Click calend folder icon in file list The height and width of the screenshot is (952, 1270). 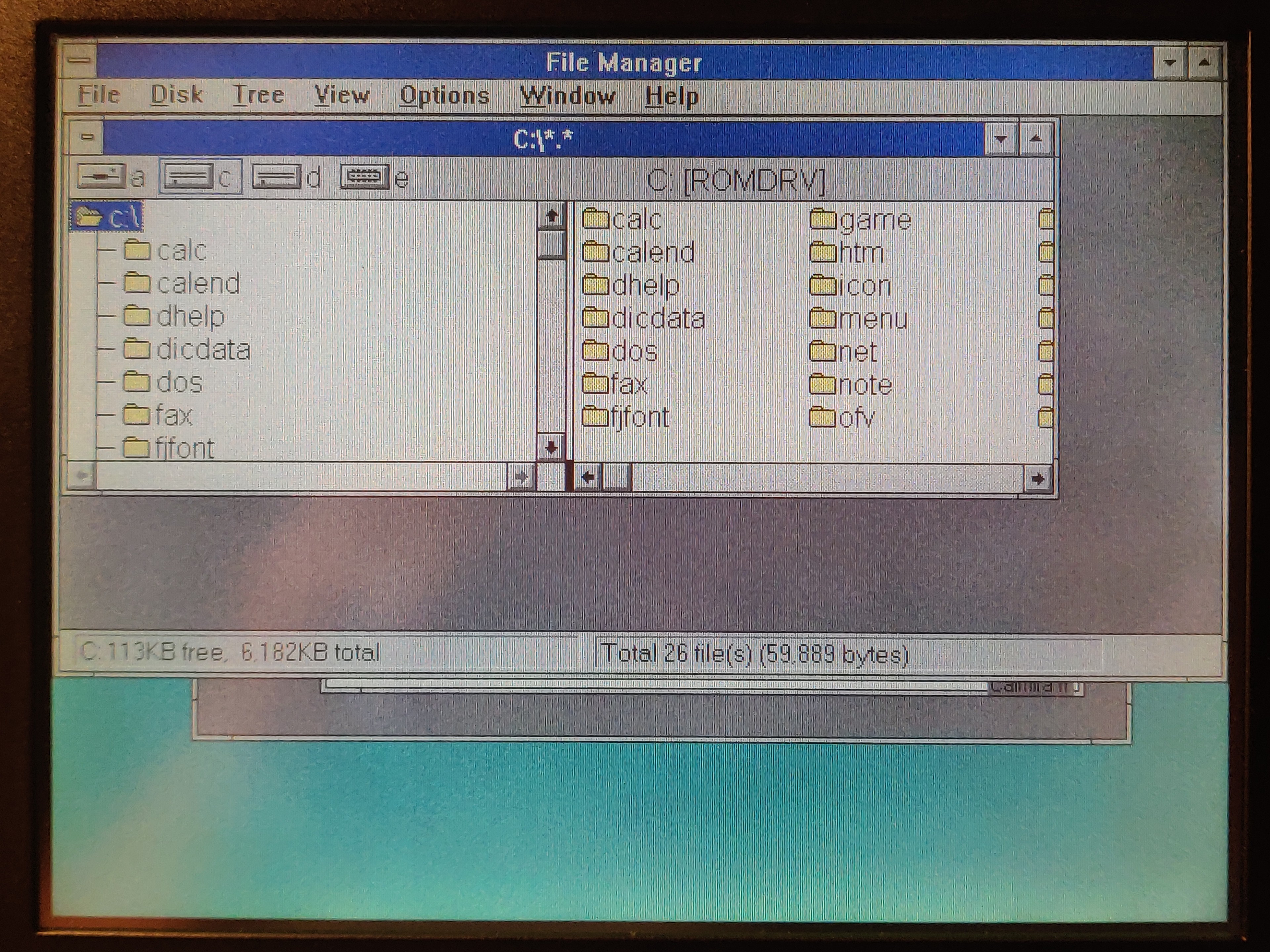coord(595,252)
